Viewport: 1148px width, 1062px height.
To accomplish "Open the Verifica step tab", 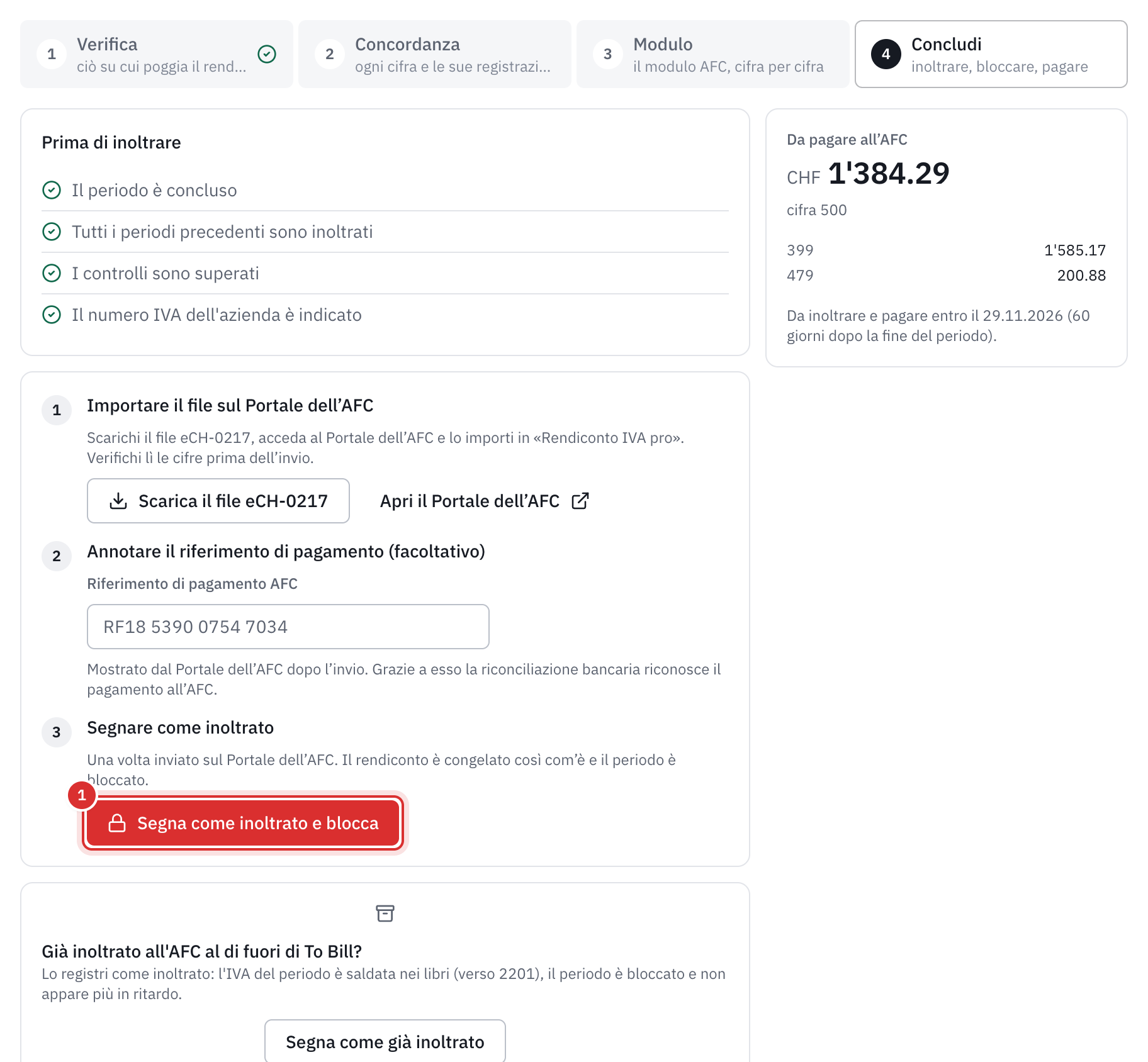I will 157,54.
